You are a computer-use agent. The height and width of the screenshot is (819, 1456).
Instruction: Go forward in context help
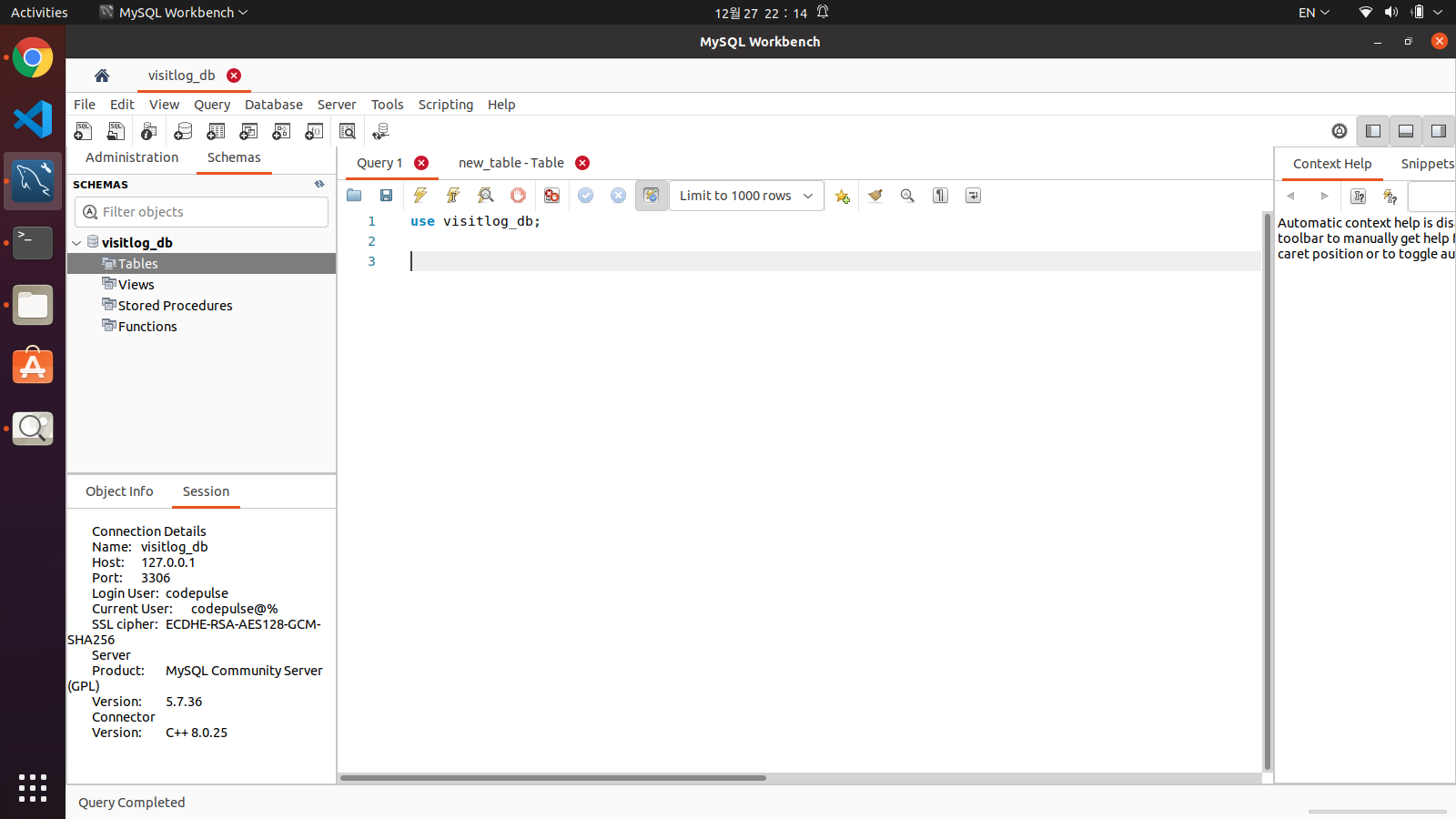(x=1324, y=197)
